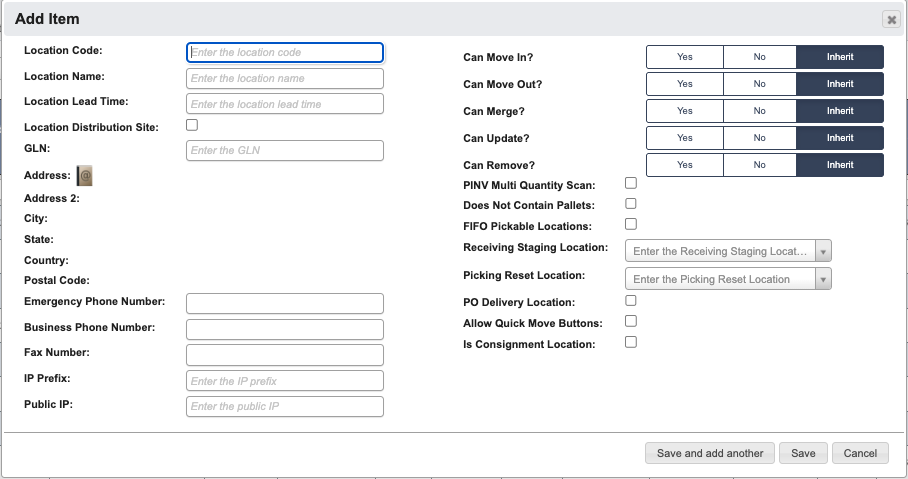Enable PO Delivery Location checkbox

(631, 301)
